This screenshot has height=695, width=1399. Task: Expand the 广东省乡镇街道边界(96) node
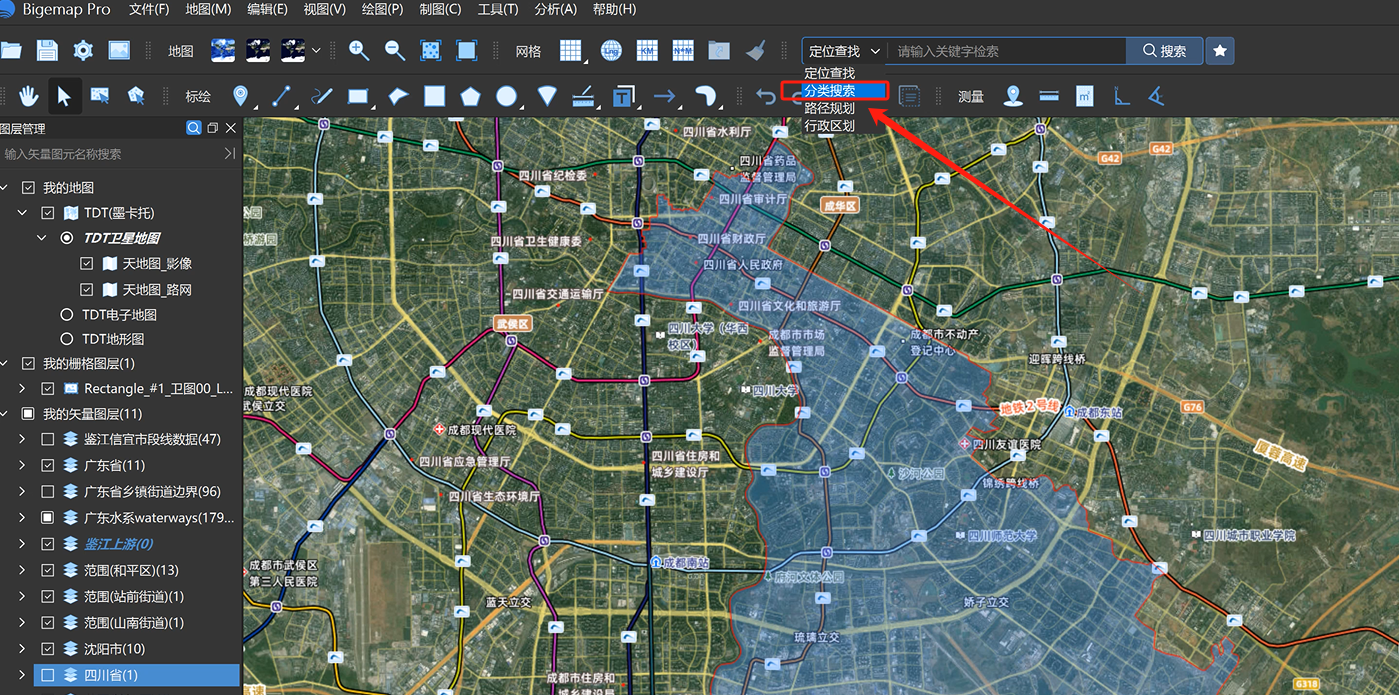pos(22,491)
